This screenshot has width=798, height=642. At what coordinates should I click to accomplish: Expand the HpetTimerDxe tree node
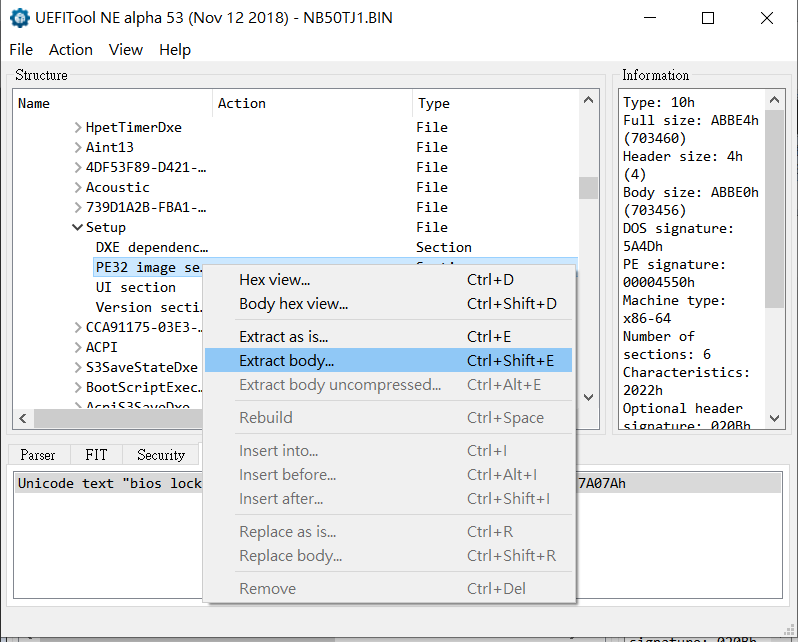[78, 127]
